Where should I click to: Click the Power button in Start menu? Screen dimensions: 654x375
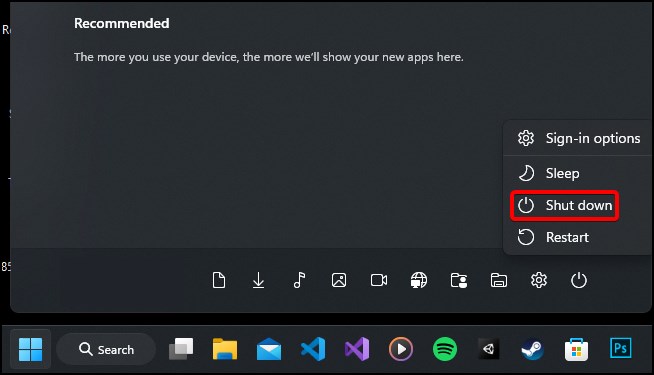click(x=579, y=280)
